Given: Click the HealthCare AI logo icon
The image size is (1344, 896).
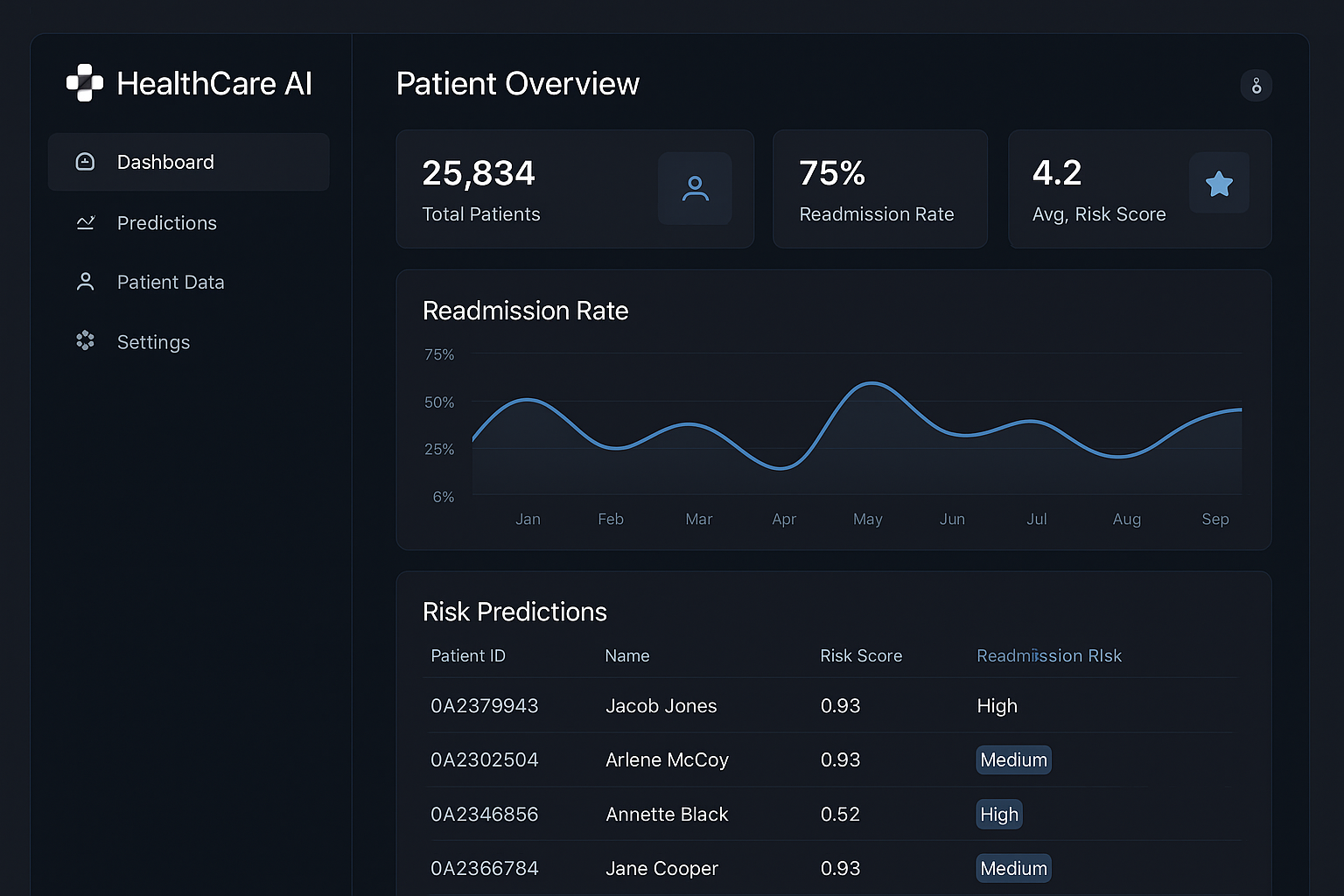Looking at the screenshot, I should (85, 83).
